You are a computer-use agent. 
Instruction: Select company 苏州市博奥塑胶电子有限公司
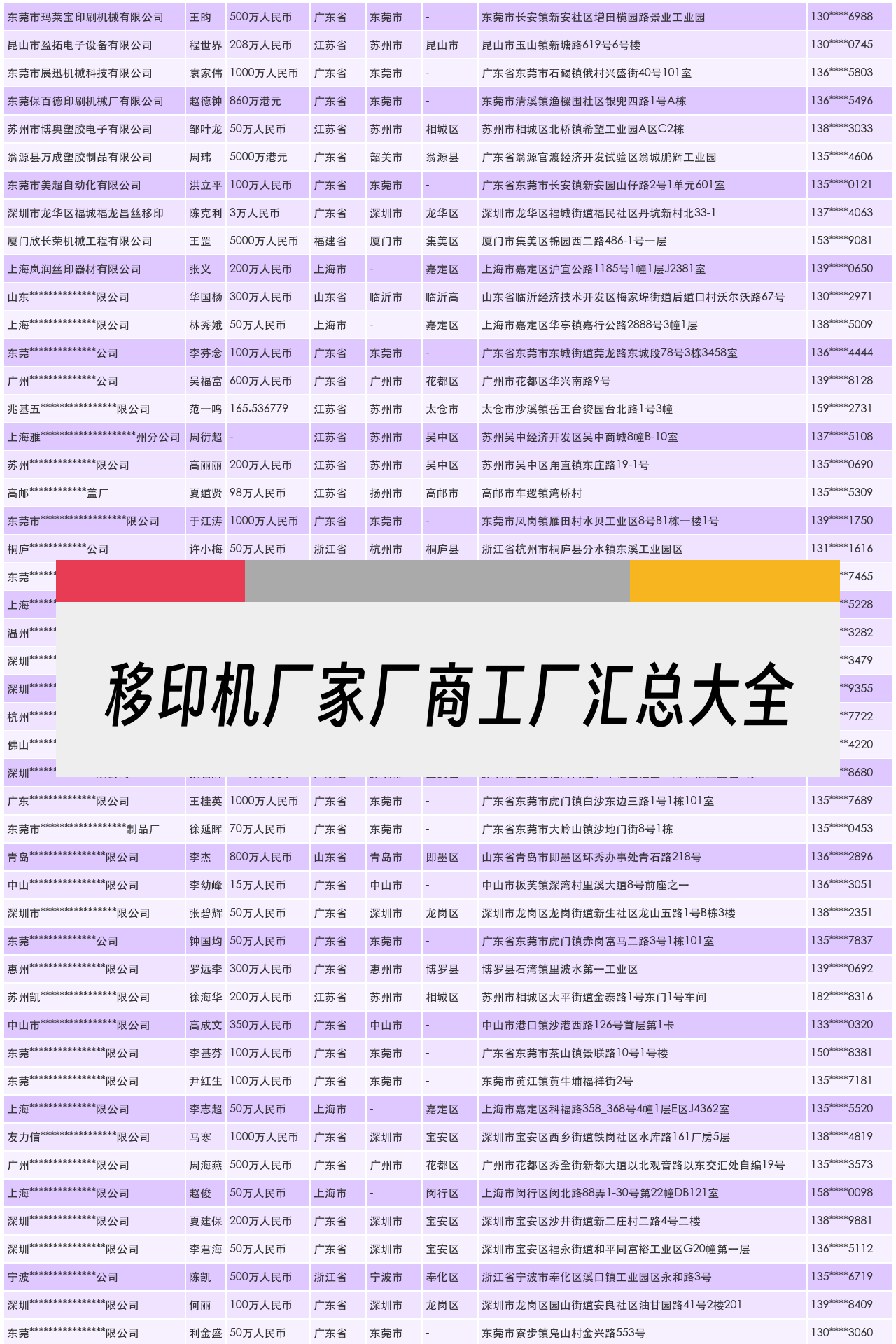(x=80, y=129)
